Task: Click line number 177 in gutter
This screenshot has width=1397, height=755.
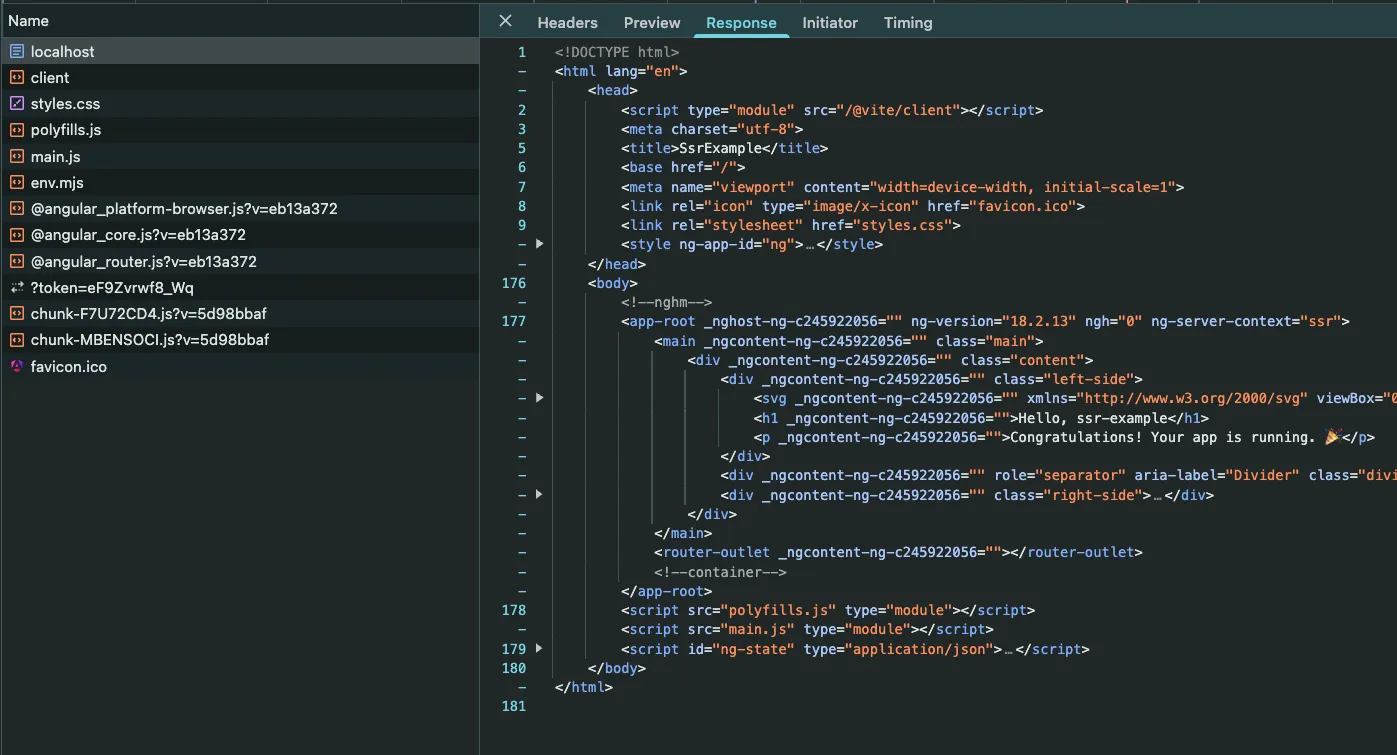Action: point(514,321)
